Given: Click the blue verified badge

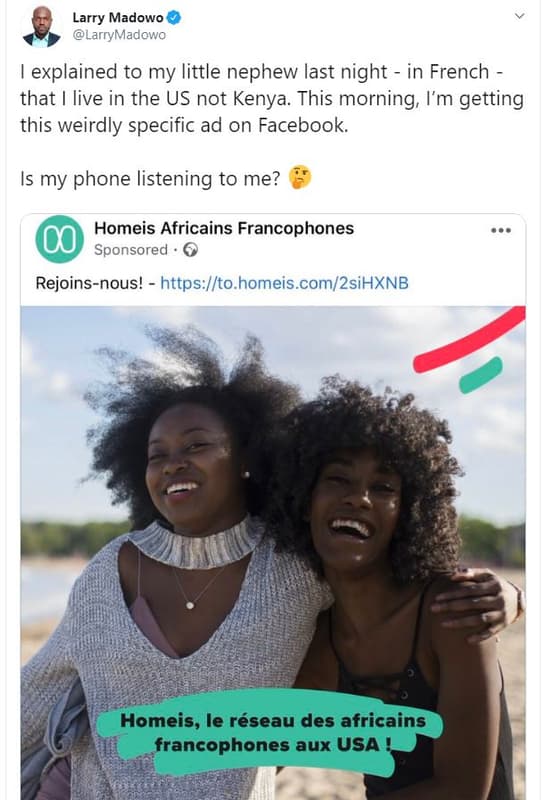Looking at the screenshot, I should coord(174,18).
